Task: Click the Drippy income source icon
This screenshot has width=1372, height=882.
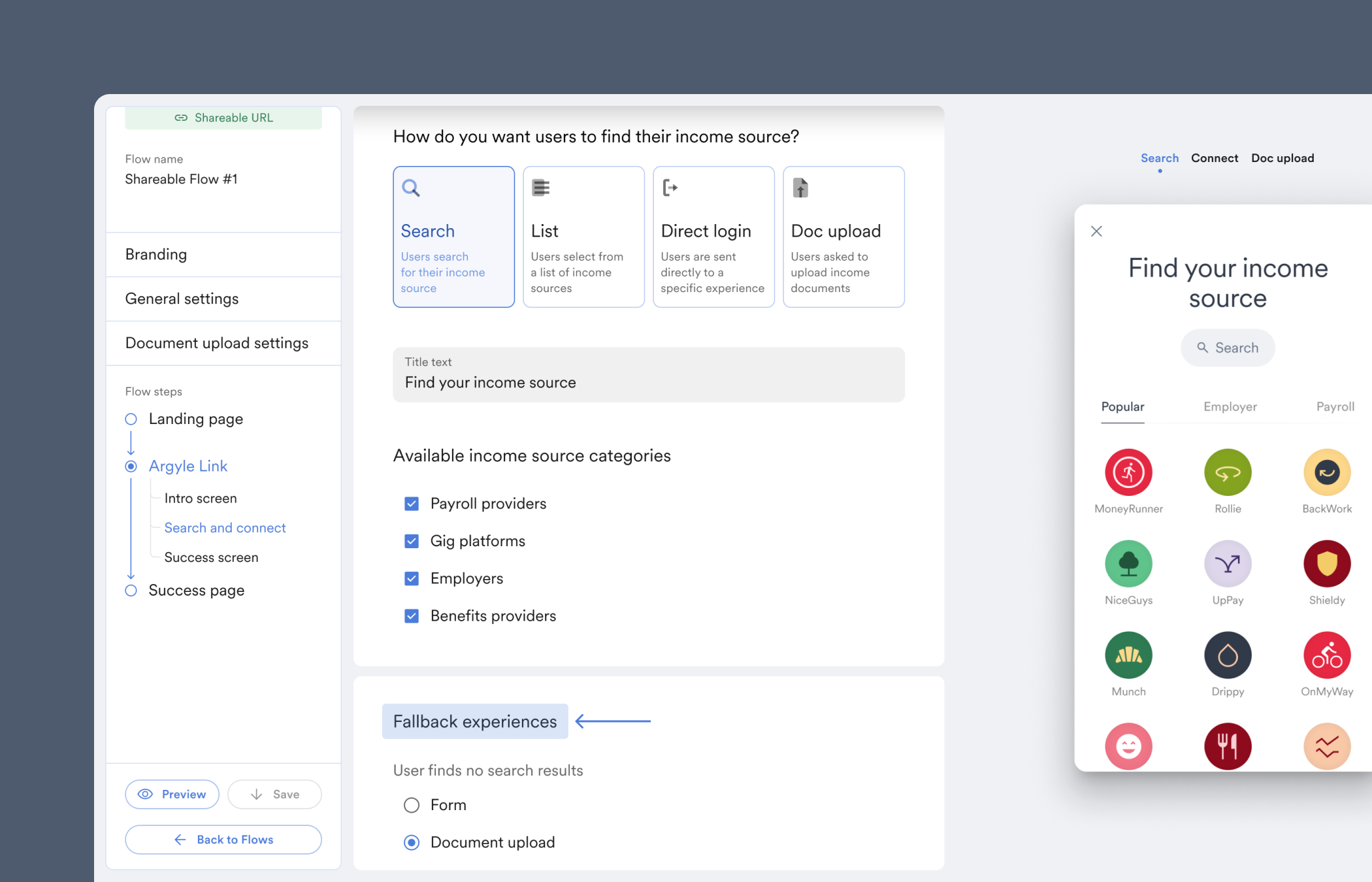Action: click(x=1228, y=656)
